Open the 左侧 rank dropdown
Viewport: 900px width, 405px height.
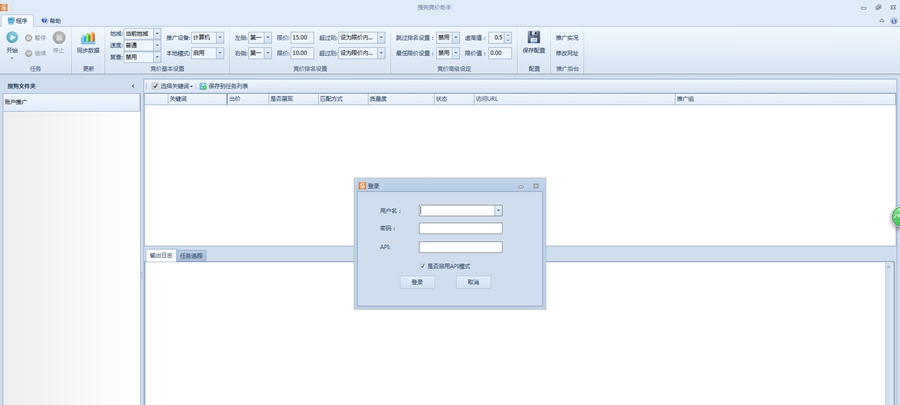click(268, 37)
